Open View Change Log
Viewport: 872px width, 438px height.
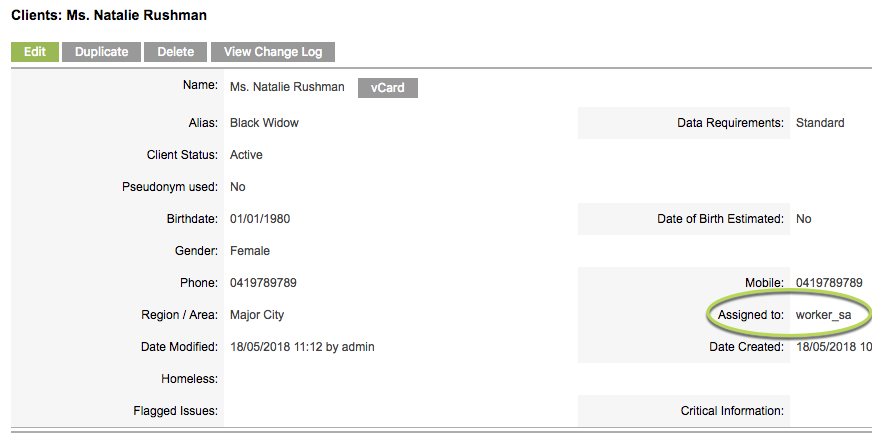(273, 52)
